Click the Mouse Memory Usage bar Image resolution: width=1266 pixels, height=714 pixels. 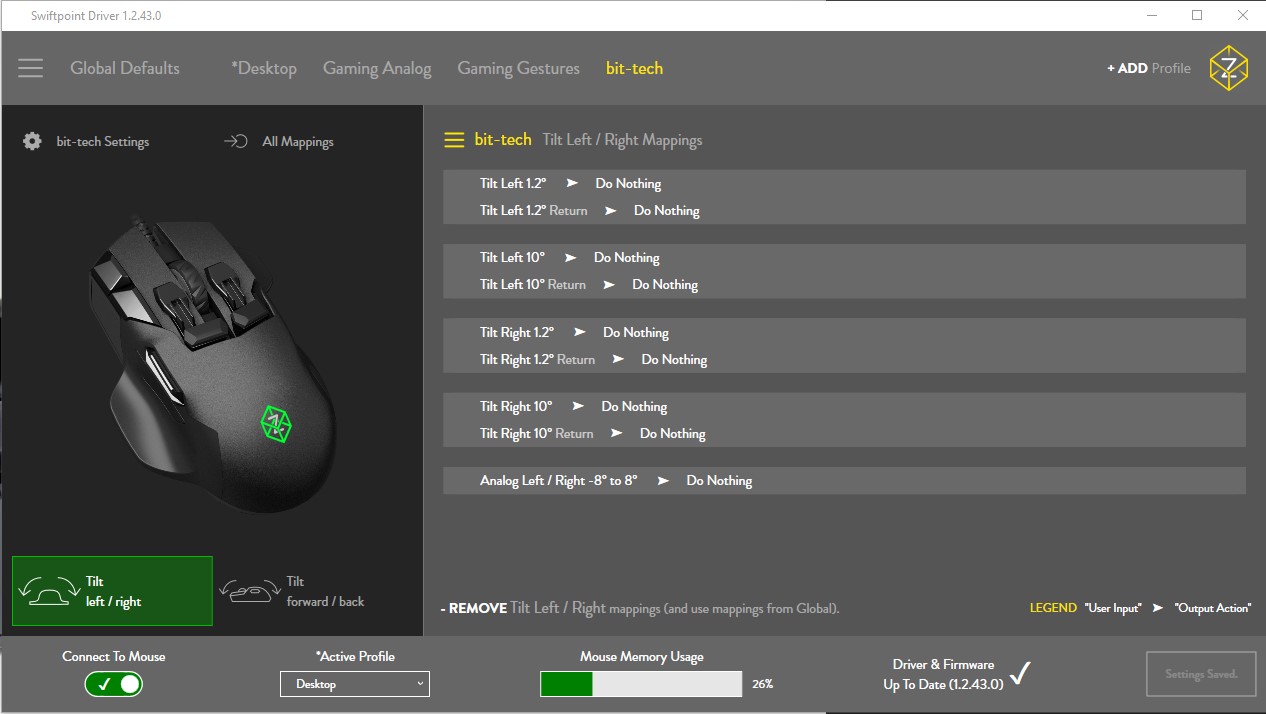point(641,684)
